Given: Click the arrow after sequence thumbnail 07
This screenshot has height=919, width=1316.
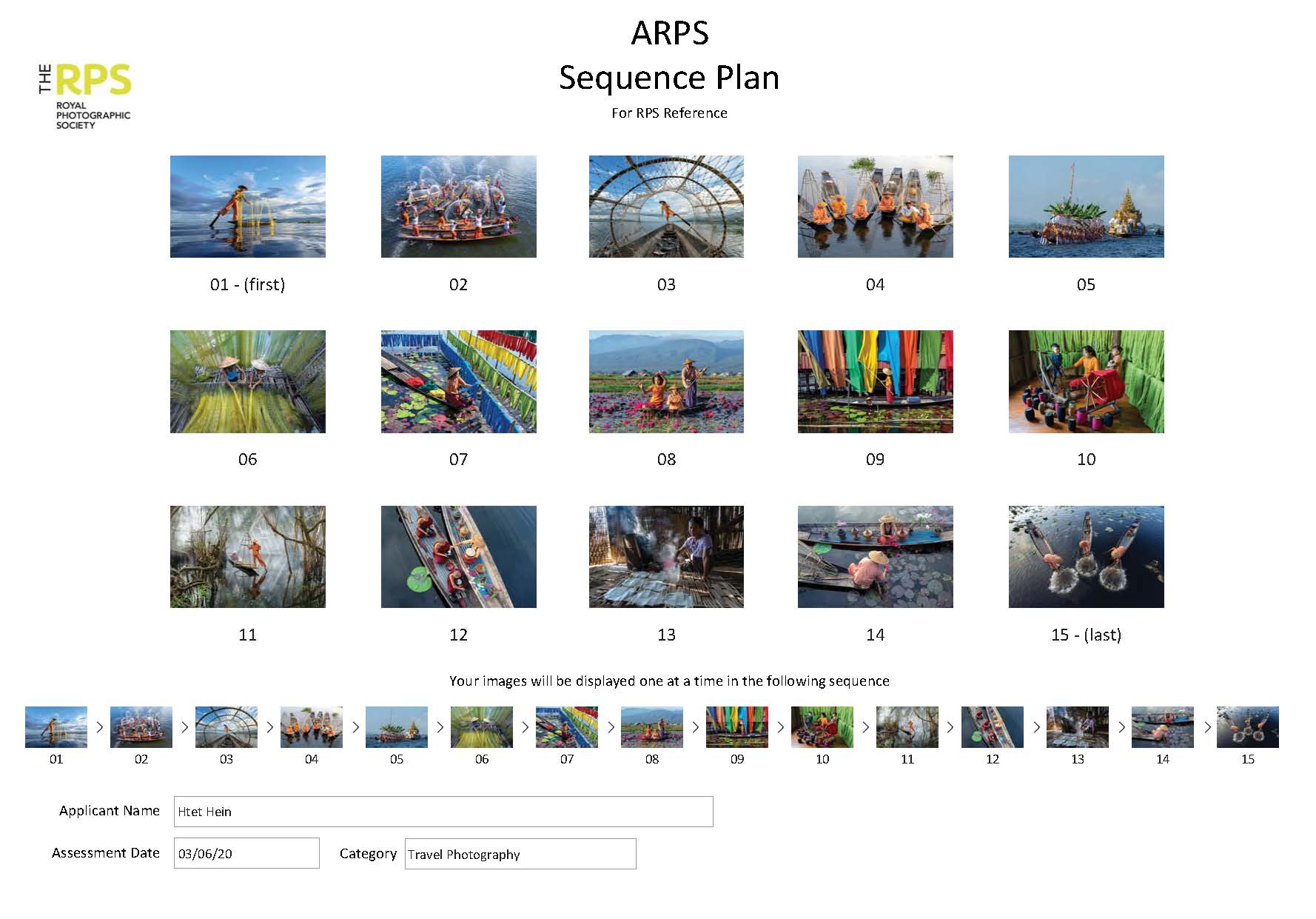Looking at the screenshot, I should [x=611, y=726].
